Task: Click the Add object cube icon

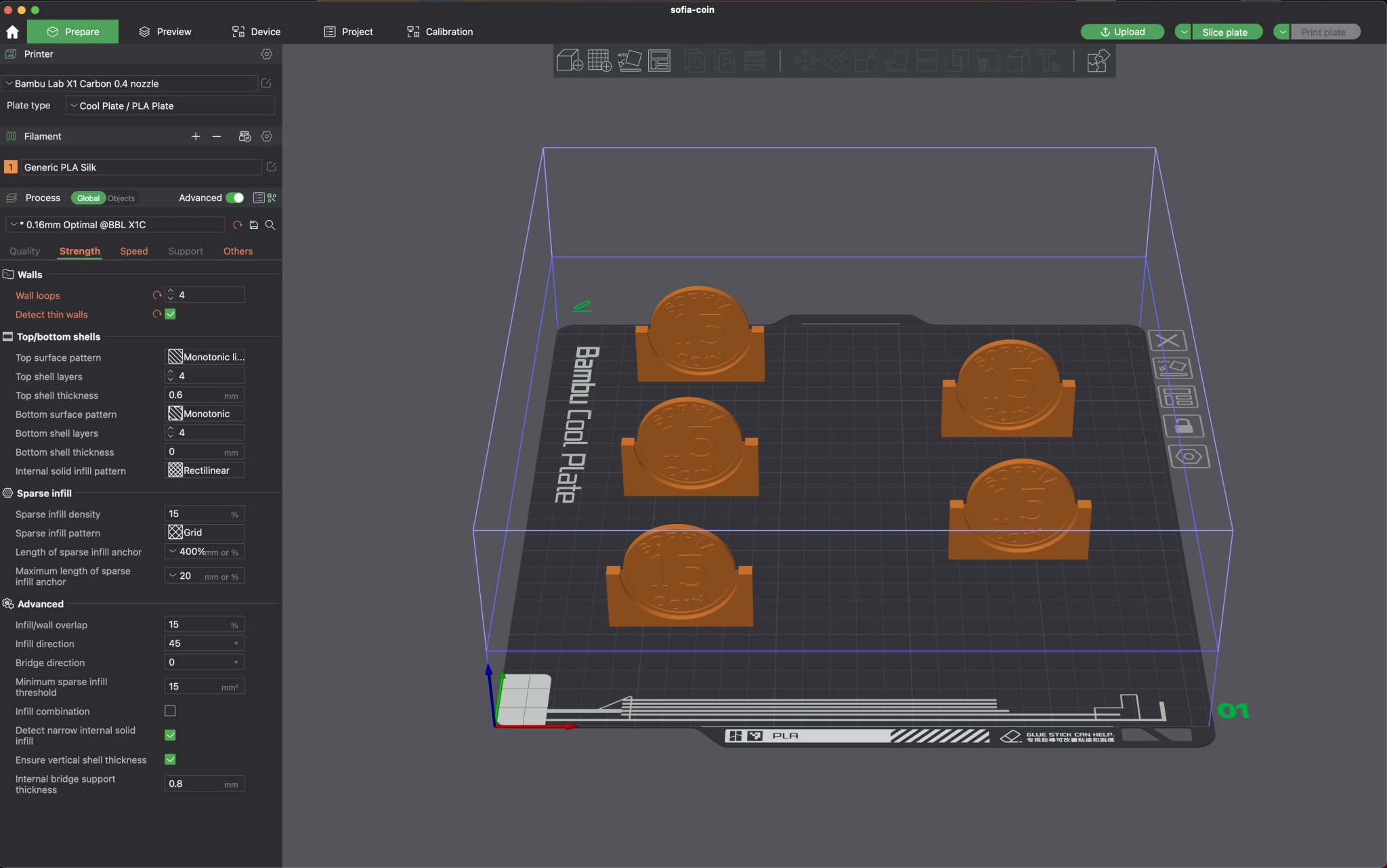Action: coord(570,60)
